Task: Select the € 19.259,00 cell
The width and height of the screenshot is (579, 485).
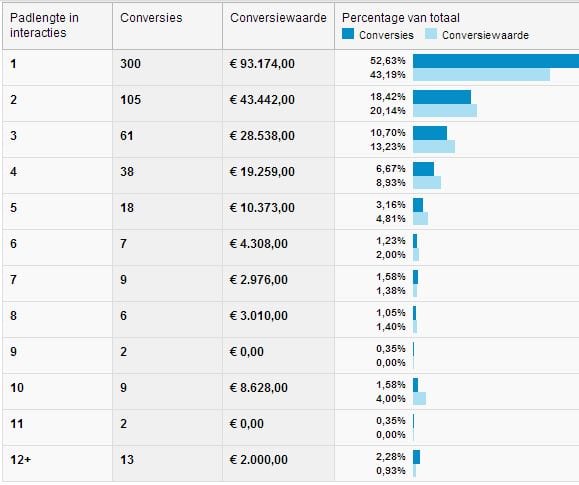Action: [x=262, y=172]
